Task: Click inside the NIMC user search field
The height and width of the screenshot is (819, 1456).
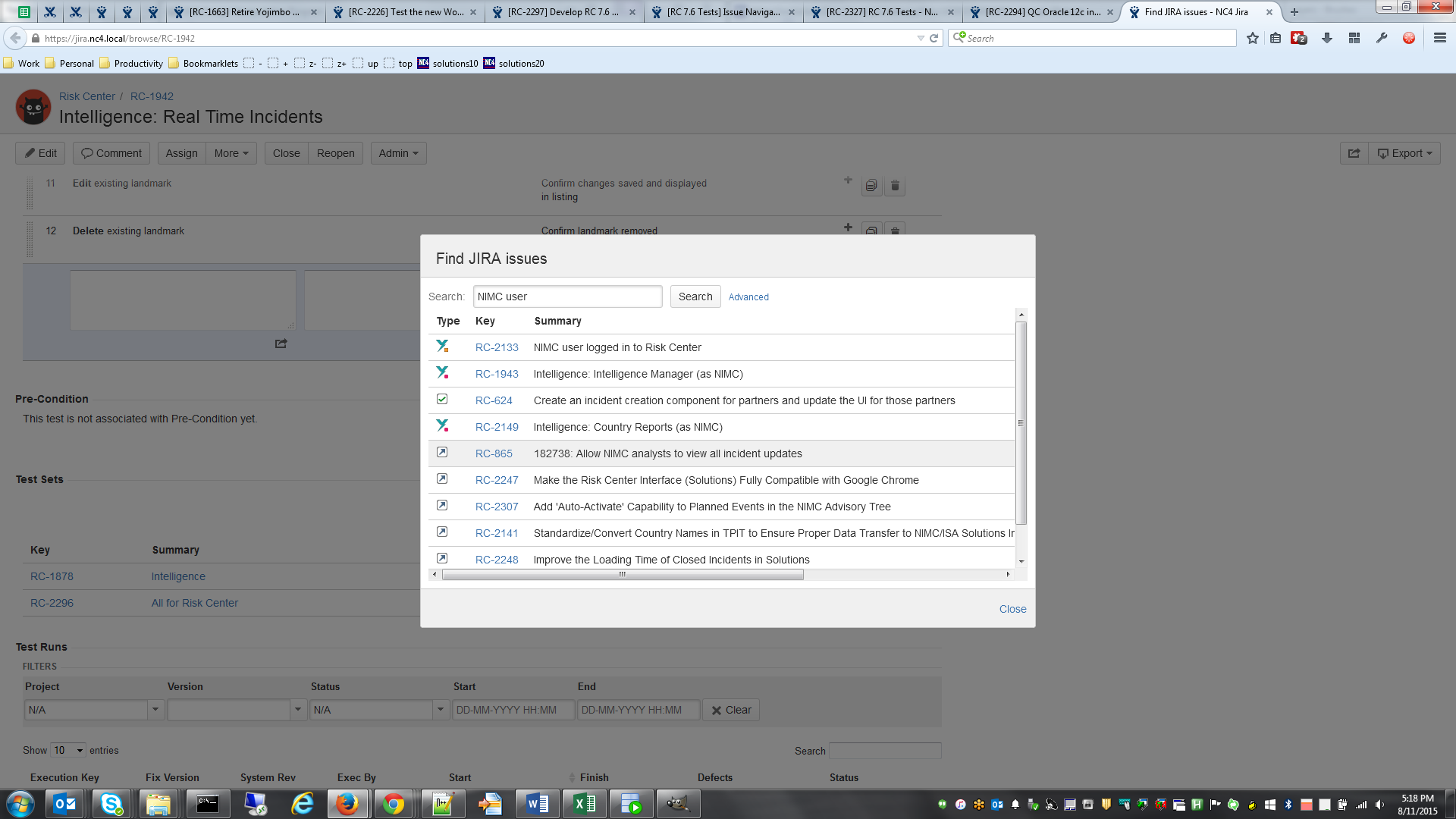Action: (x=567, y=297)
